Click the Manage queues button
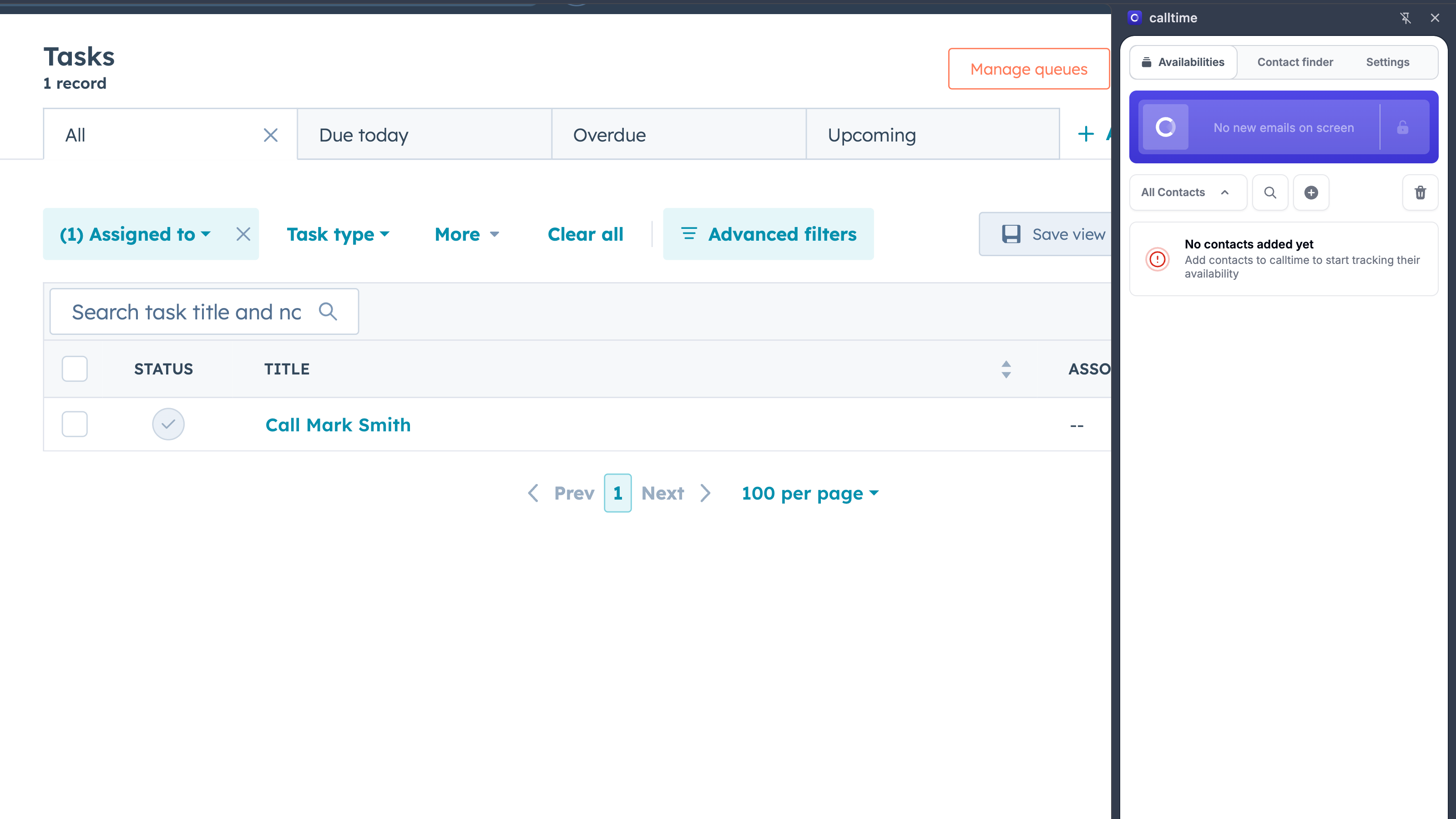This screenshot has width=1456, height=819. (1028, 69)
